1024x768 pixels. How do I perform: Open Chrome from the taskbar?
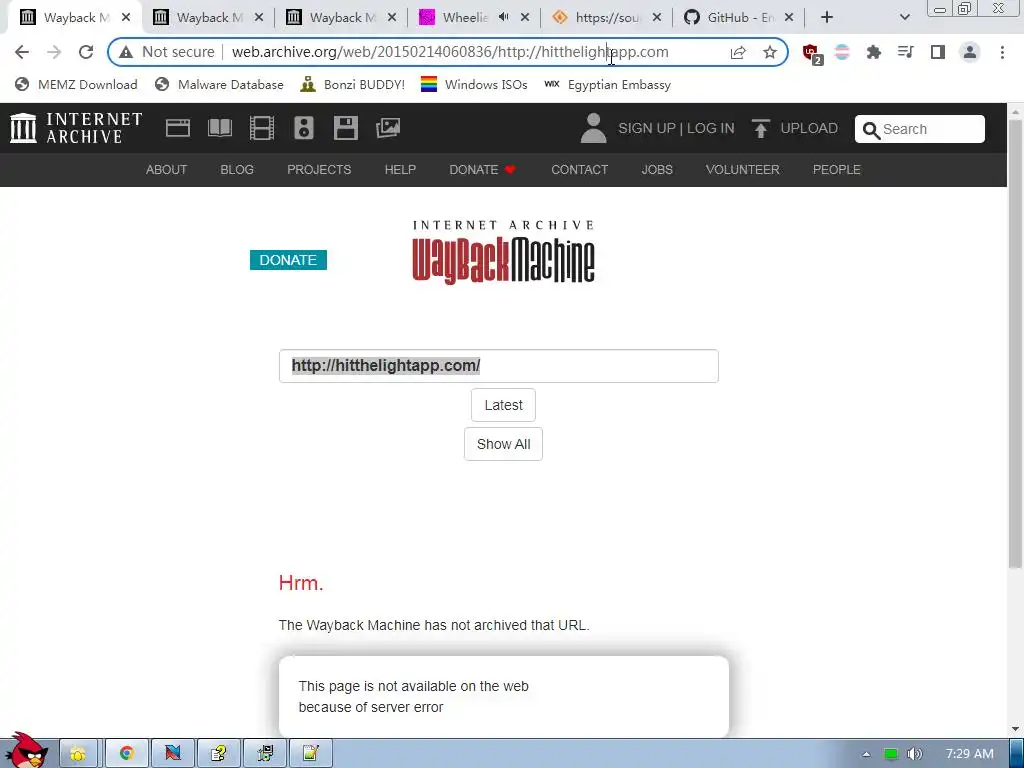tap(127, 754)
